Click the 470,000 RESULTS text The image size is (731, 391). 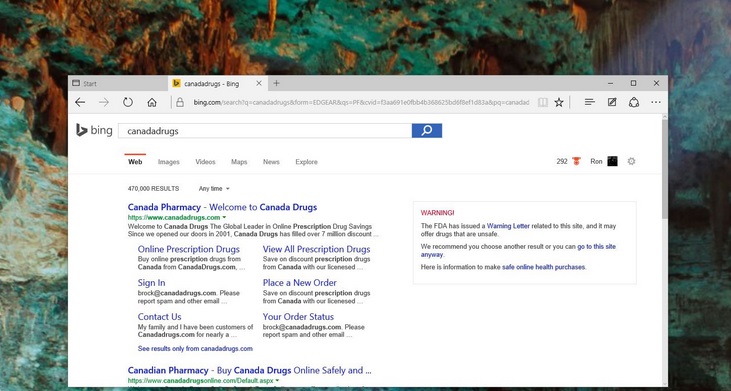(153, 189)
